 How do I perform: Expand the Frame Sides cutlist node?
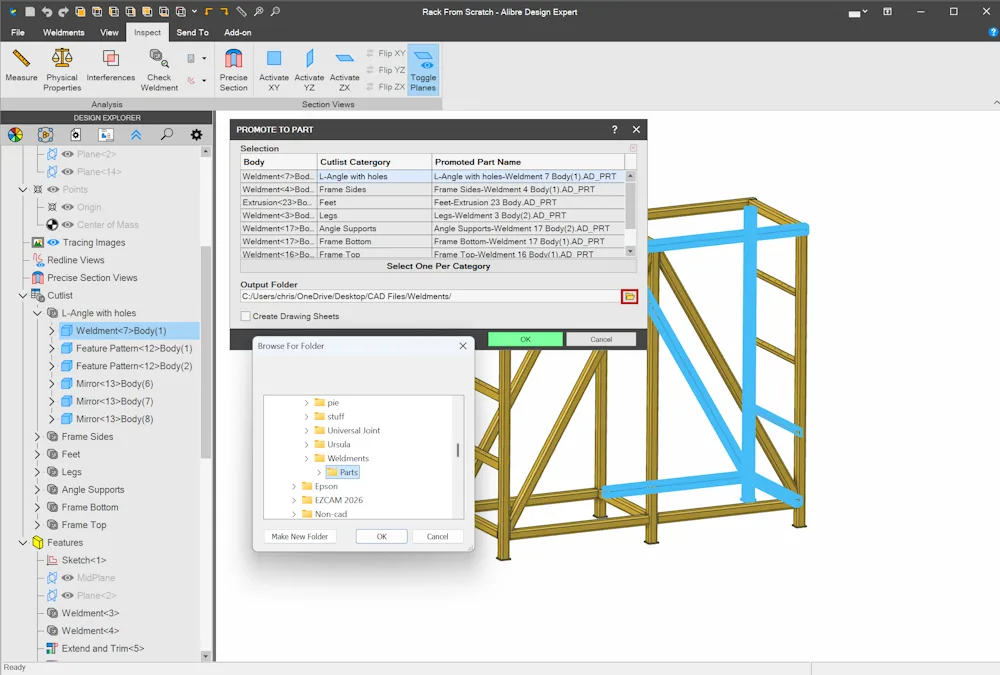38,436
